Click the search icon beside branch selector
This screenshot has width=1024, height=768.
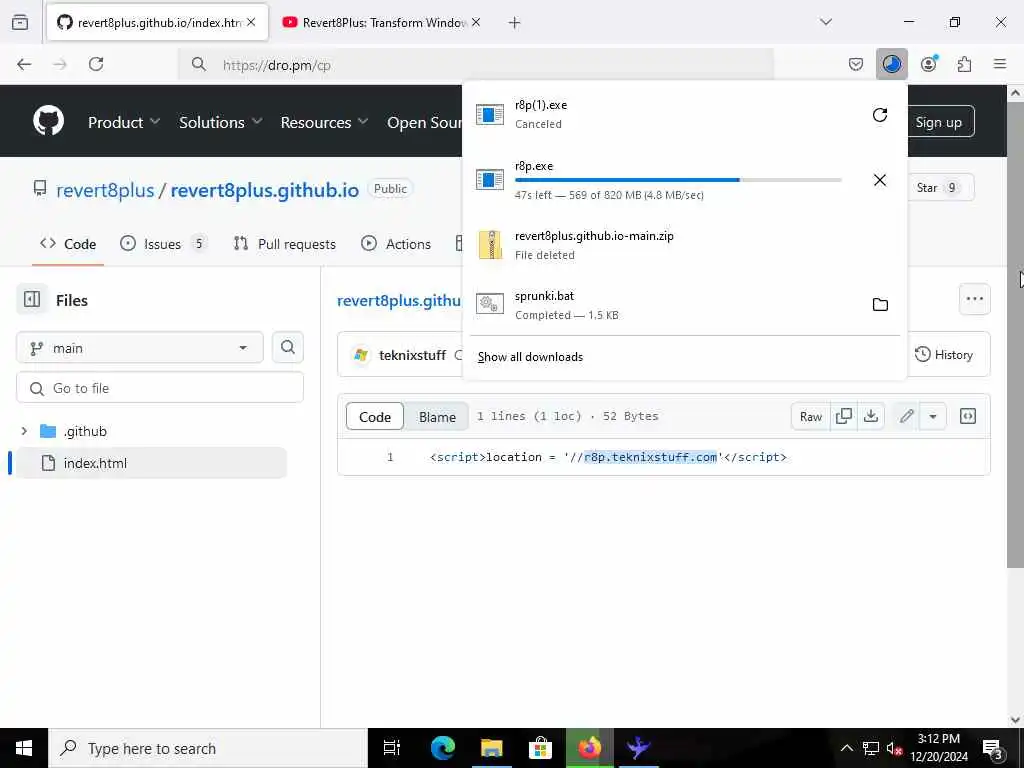287,347
